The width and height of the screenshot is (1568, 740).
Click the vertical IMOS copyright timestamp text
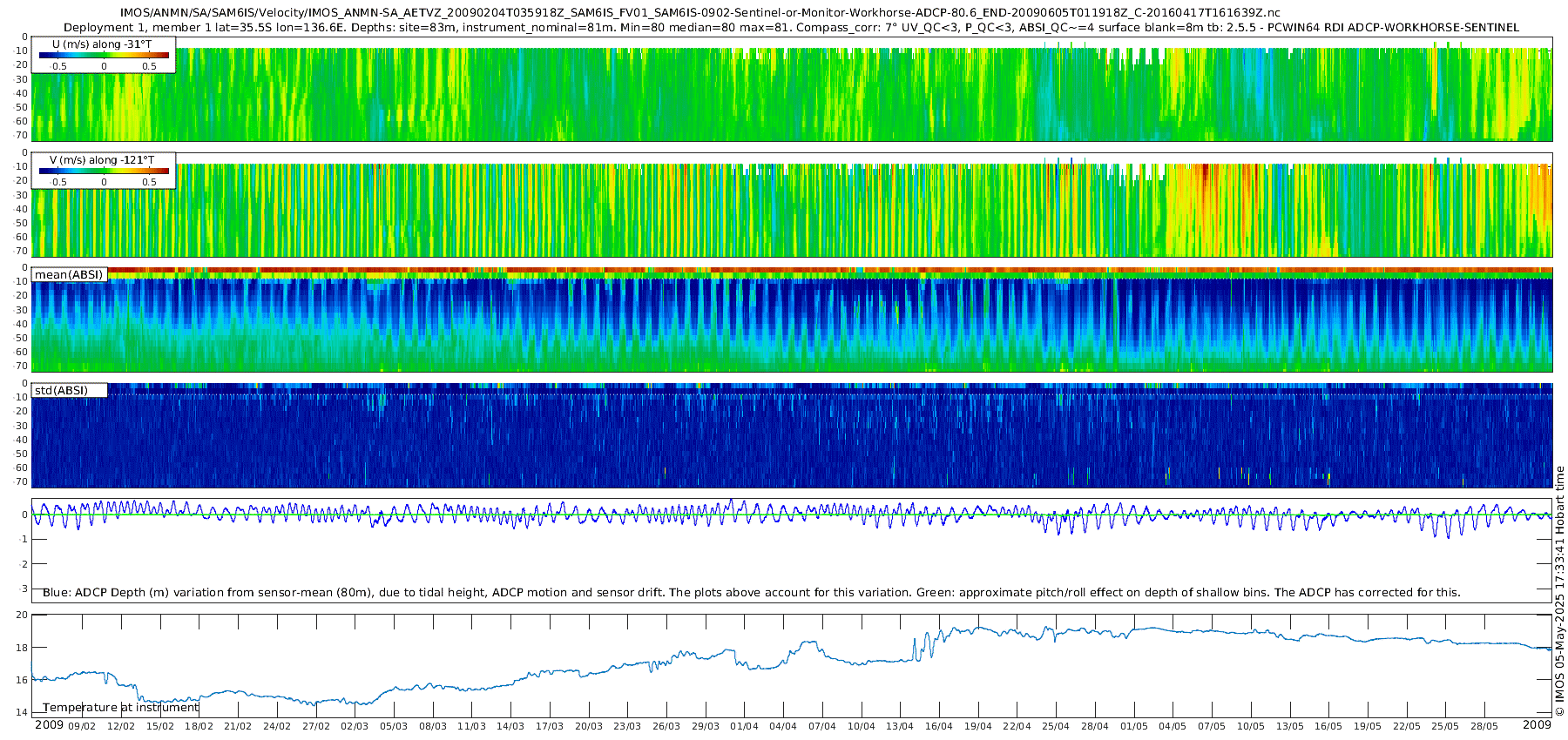point(1560,591)
